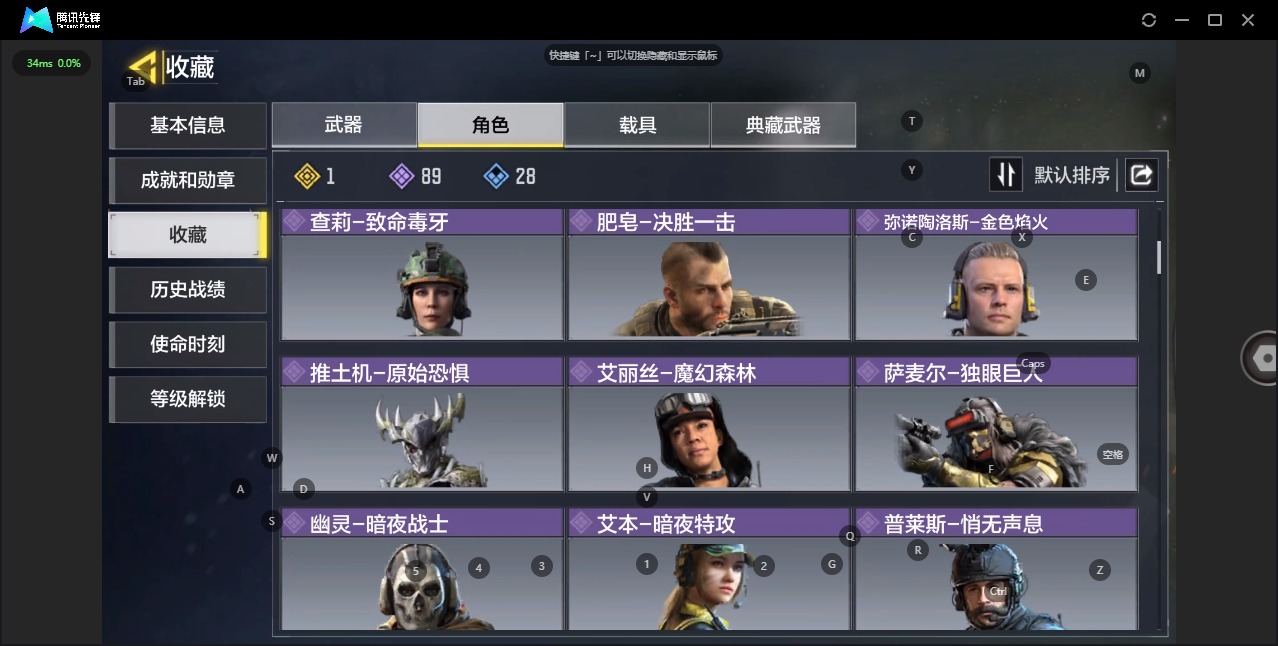Select the 查莉-致命毒牙 character card

point(422,274)
